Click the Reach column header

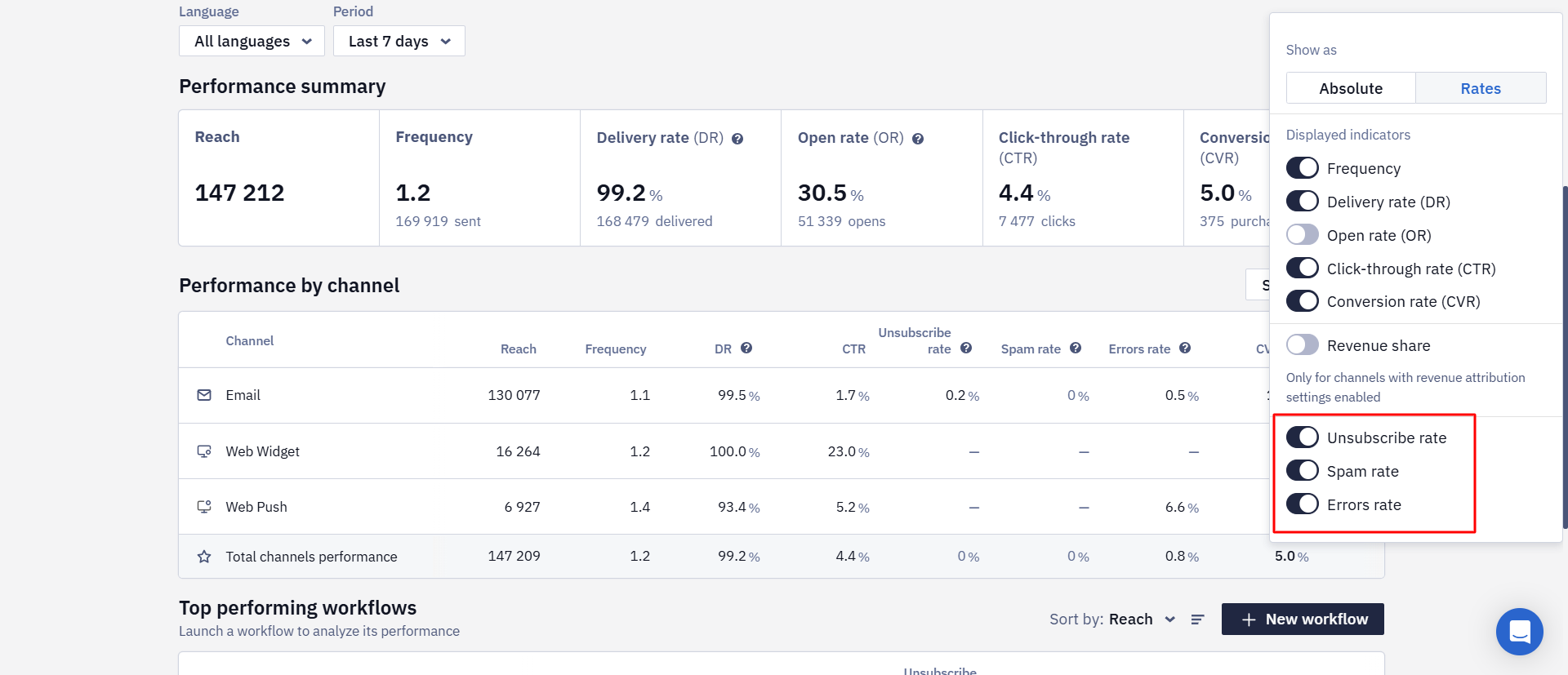point(519,349)
